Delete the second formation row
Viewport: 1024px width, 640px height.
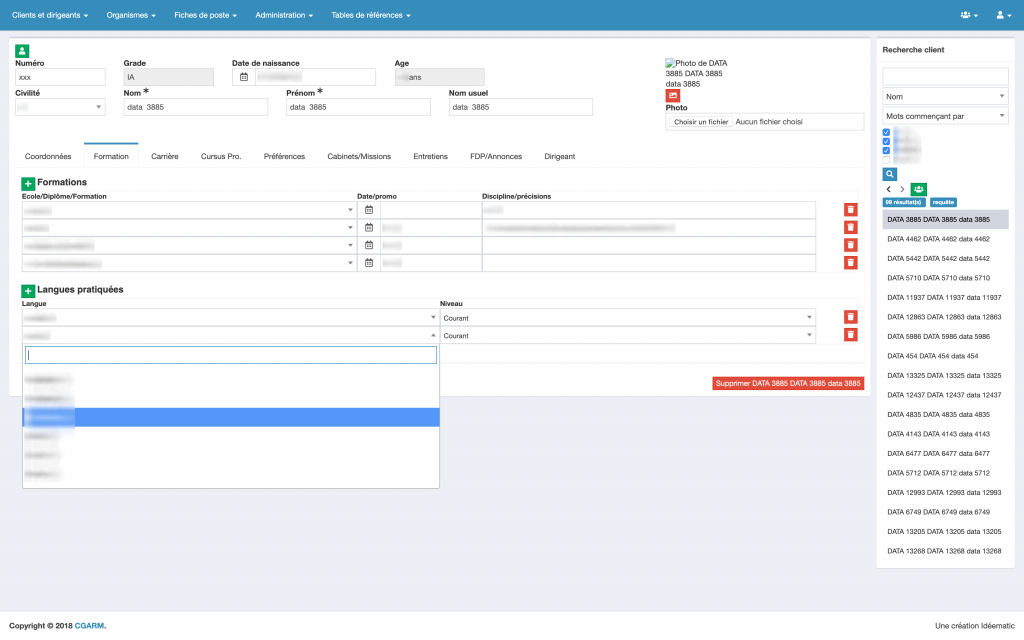850,227
